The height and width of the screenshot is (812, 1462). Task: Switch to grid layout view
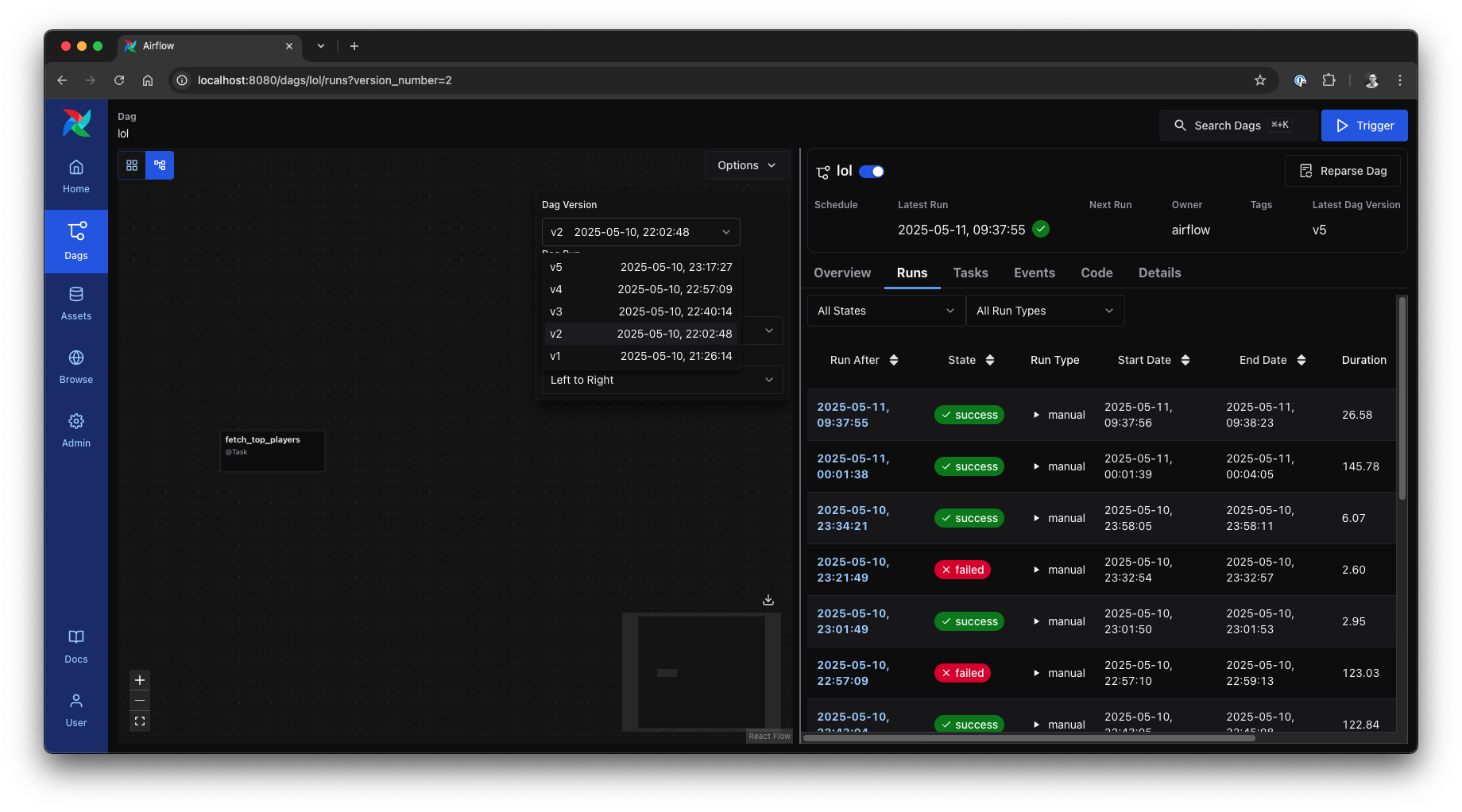tap(132, 165)
